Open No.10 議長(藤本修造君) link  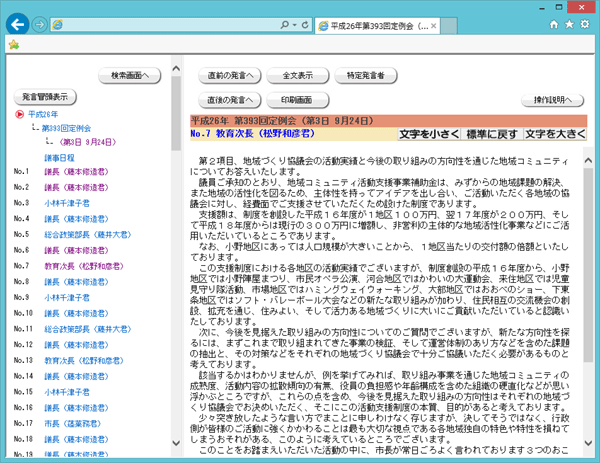click(x=76, y=313)
